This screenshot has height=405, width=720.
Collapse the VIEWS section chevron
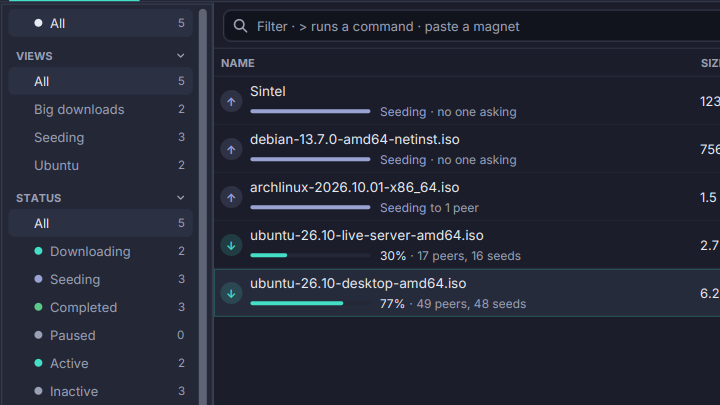click(x=180, y=56)
